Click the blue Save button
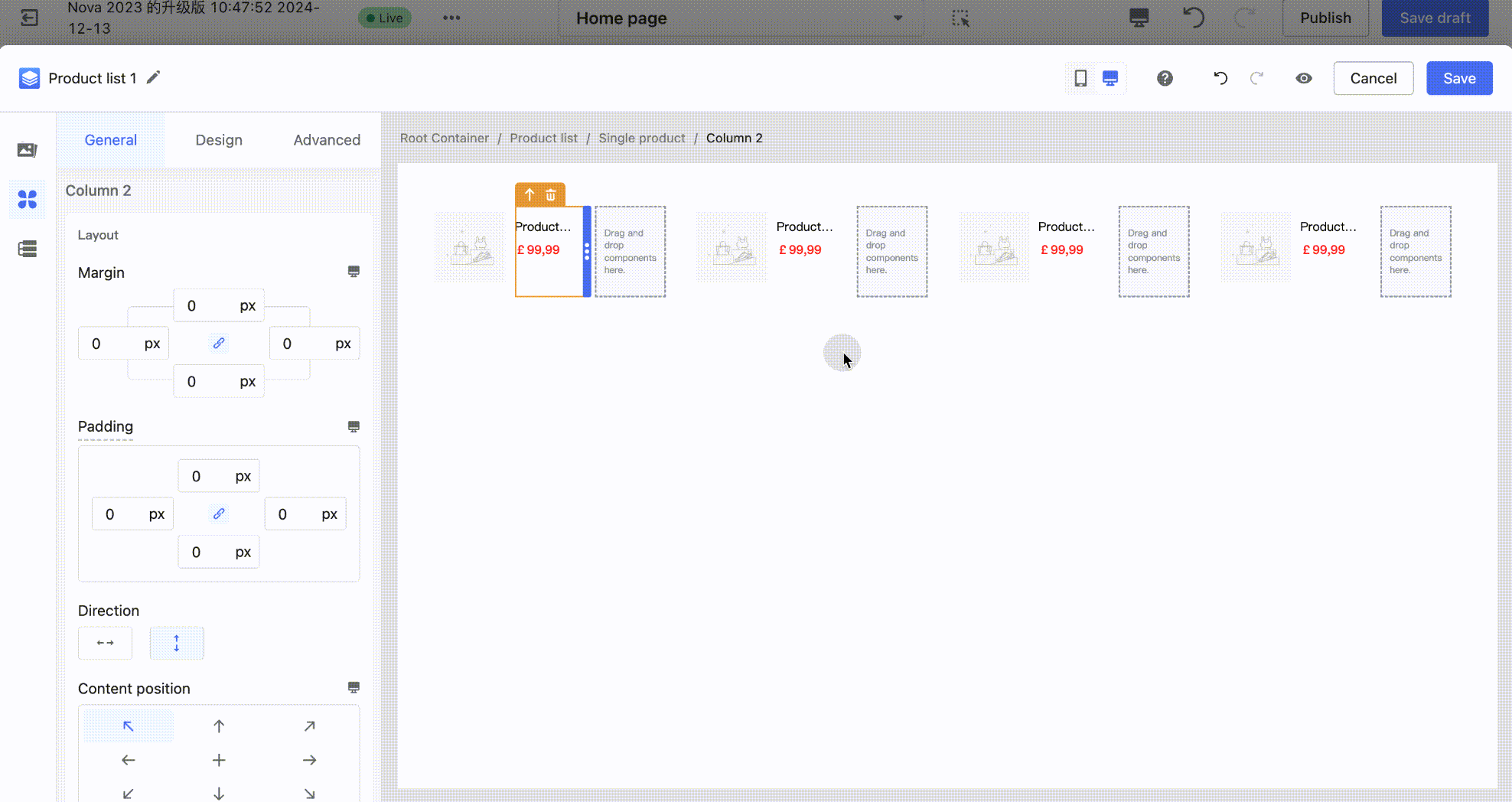The height and width of the screenshot is (802, 1512). (1458, 78)
